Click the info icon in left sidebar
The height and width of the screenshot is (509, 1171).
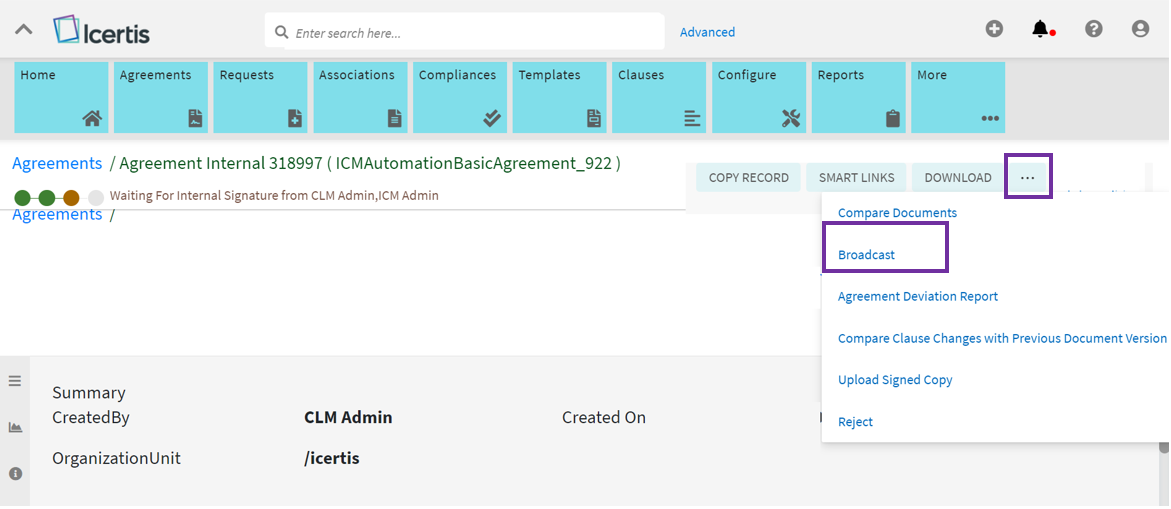(x=15, y=473)
